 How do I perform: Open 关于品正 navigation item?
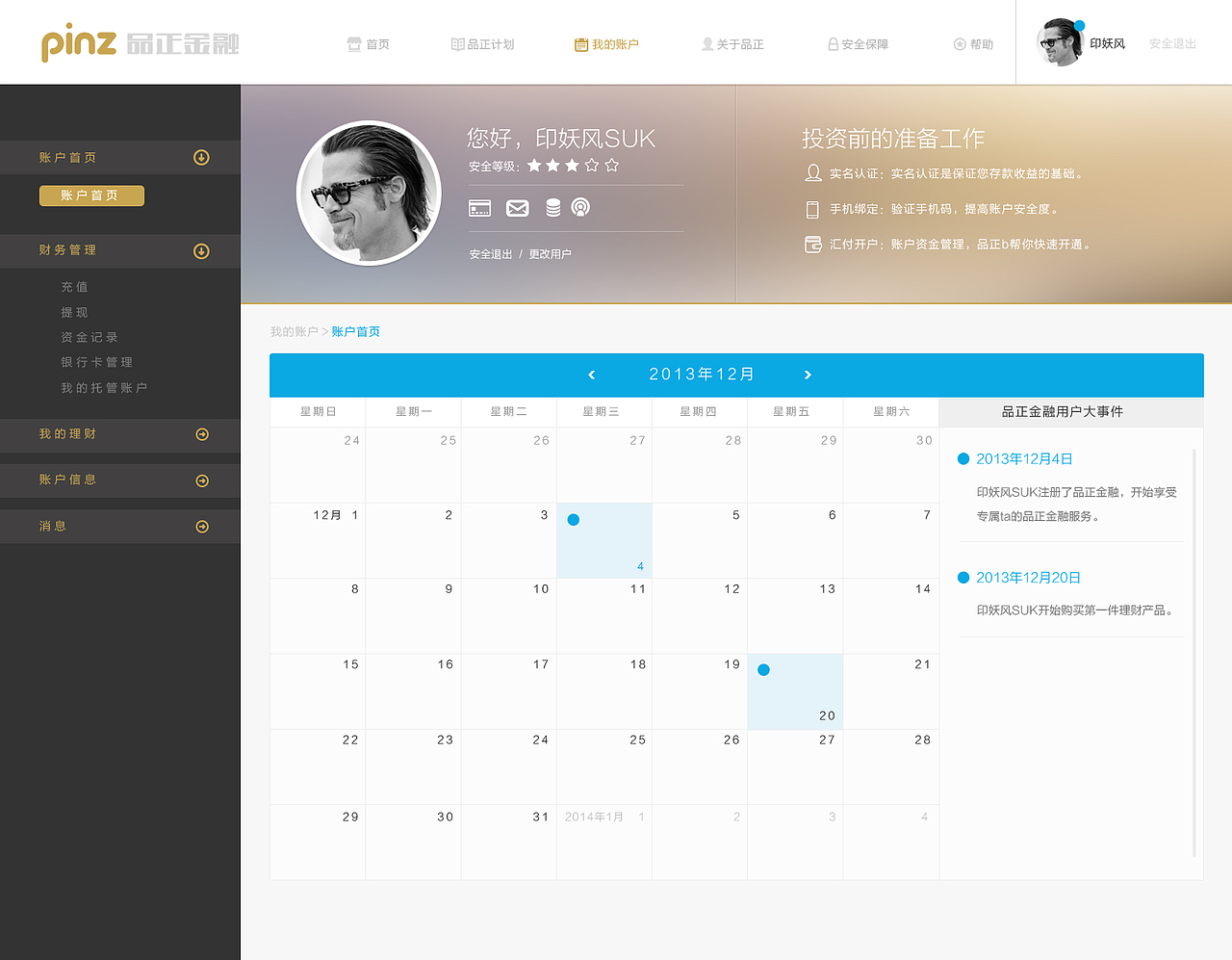(x=732, y=44)
